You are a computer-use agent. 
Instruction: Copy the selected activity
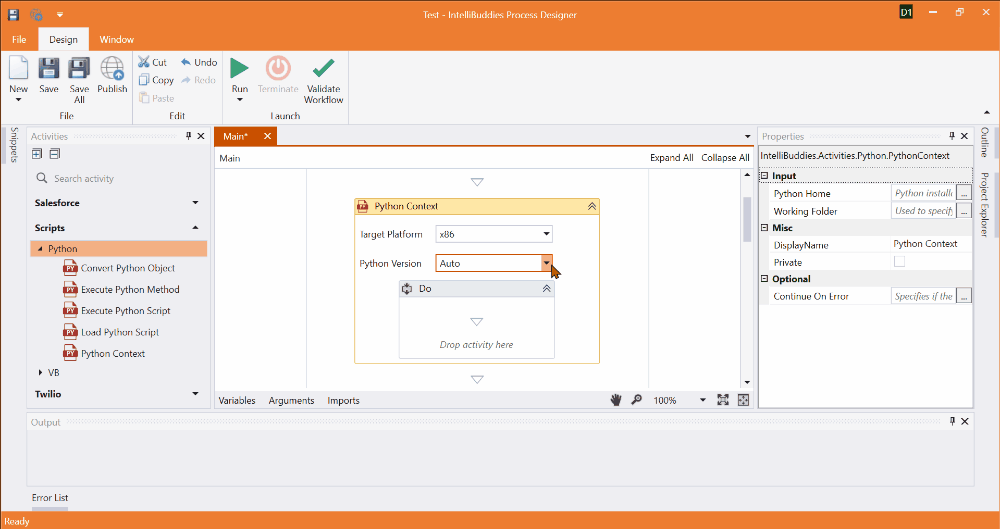(x=156, y=80)
